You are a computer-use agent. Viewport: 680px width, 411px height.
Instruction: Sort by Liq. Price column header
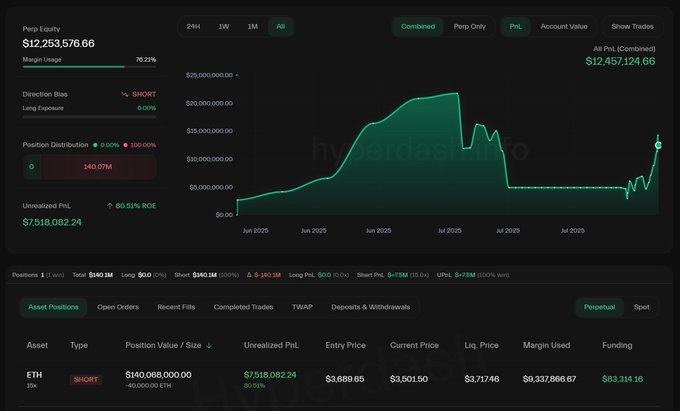coord(481,346)
